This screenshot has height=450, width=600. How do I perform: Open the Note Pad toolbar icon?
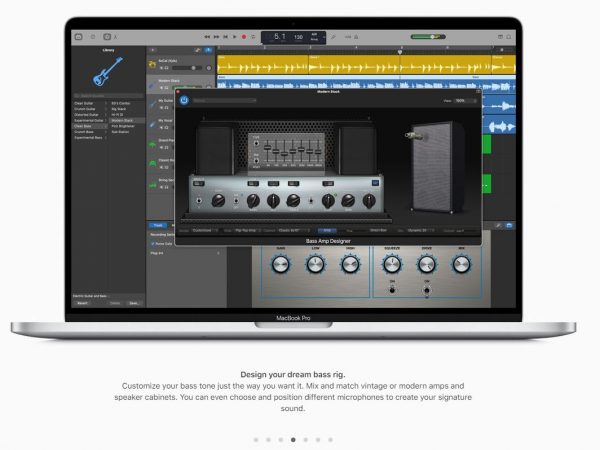point(500,37)
